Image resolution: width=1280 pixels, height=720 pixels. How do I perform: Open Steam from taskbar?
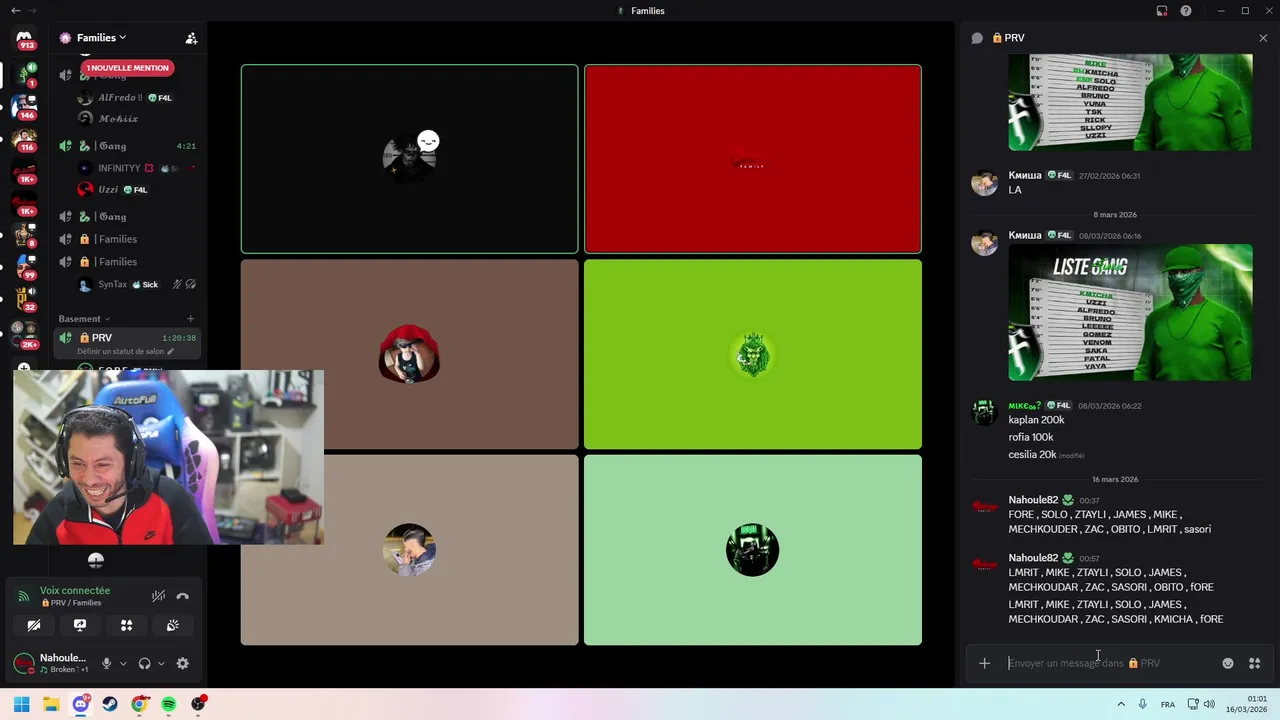[110, 704]
